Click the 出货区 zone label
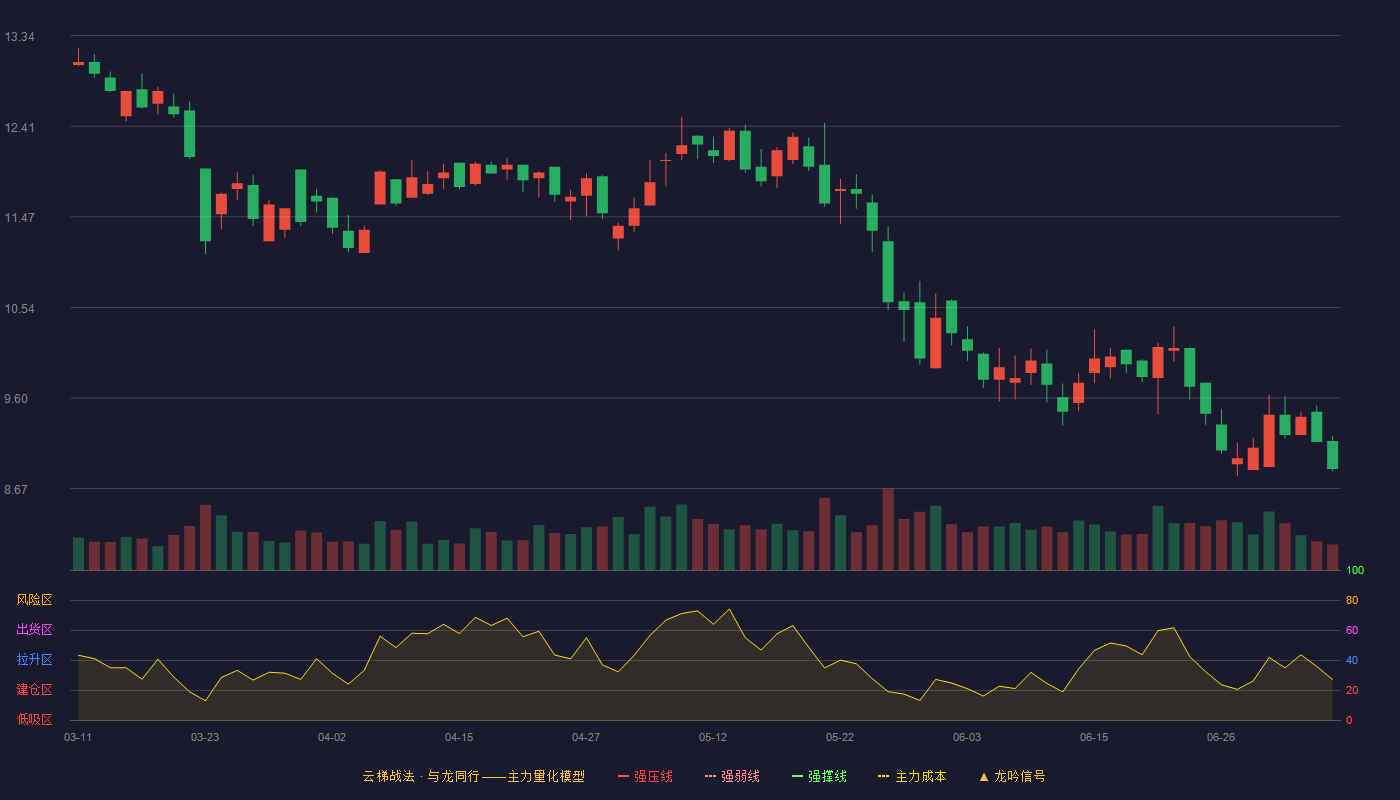Image resolution: width=1400 pixels, height=800 pixels. (34, 630)
